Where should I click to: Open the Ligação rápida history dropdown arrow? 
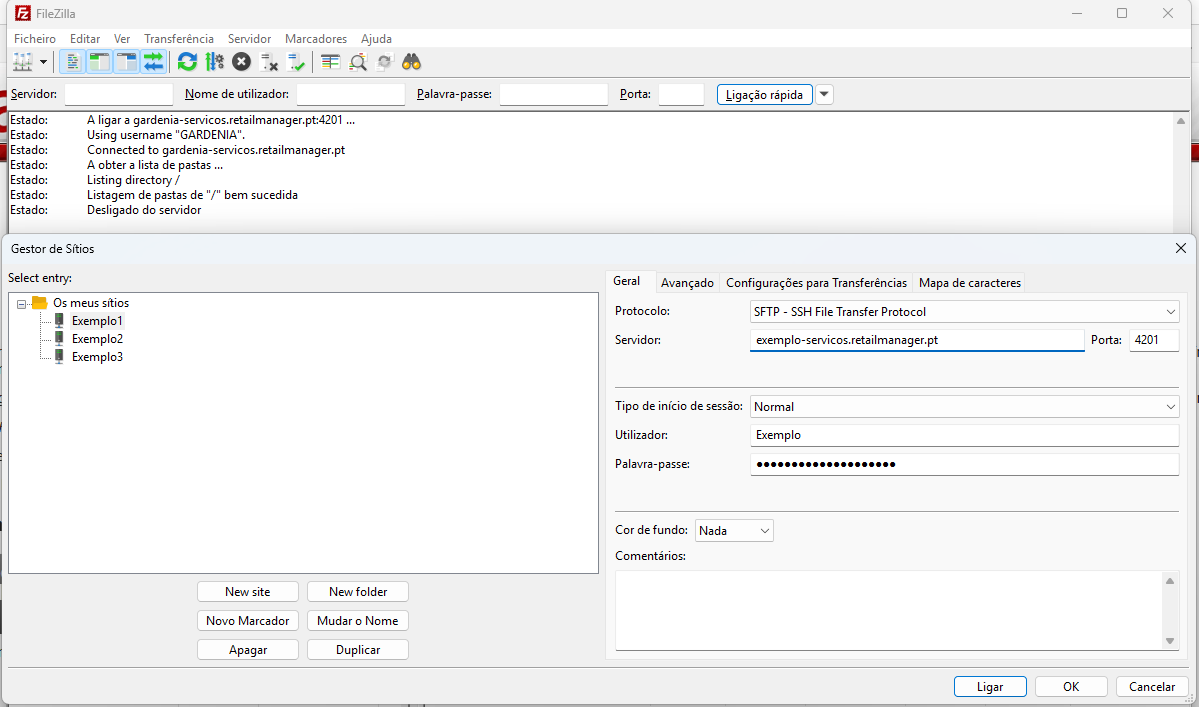824,94
